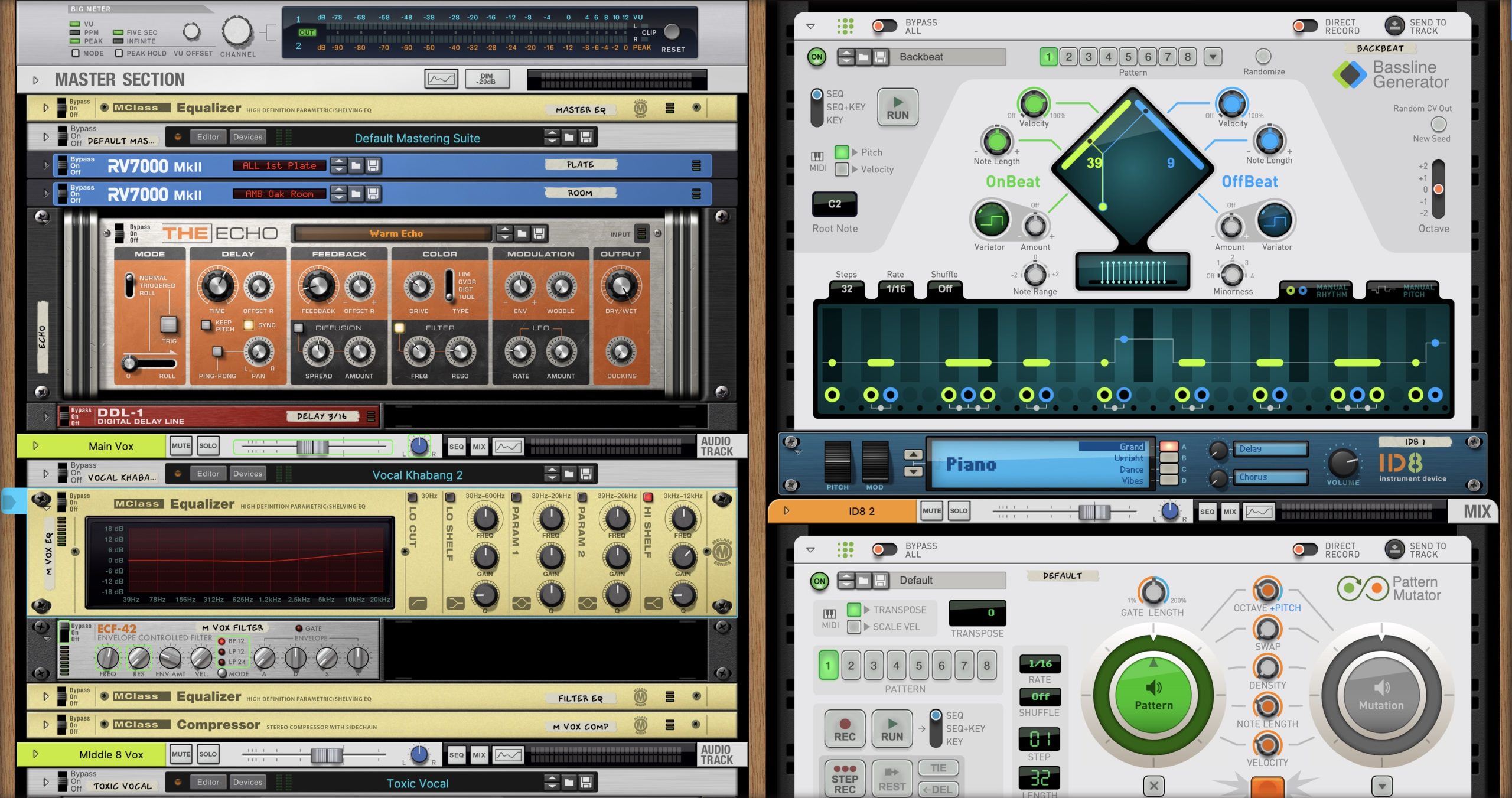Expand the Master Section

click(35, 80)
